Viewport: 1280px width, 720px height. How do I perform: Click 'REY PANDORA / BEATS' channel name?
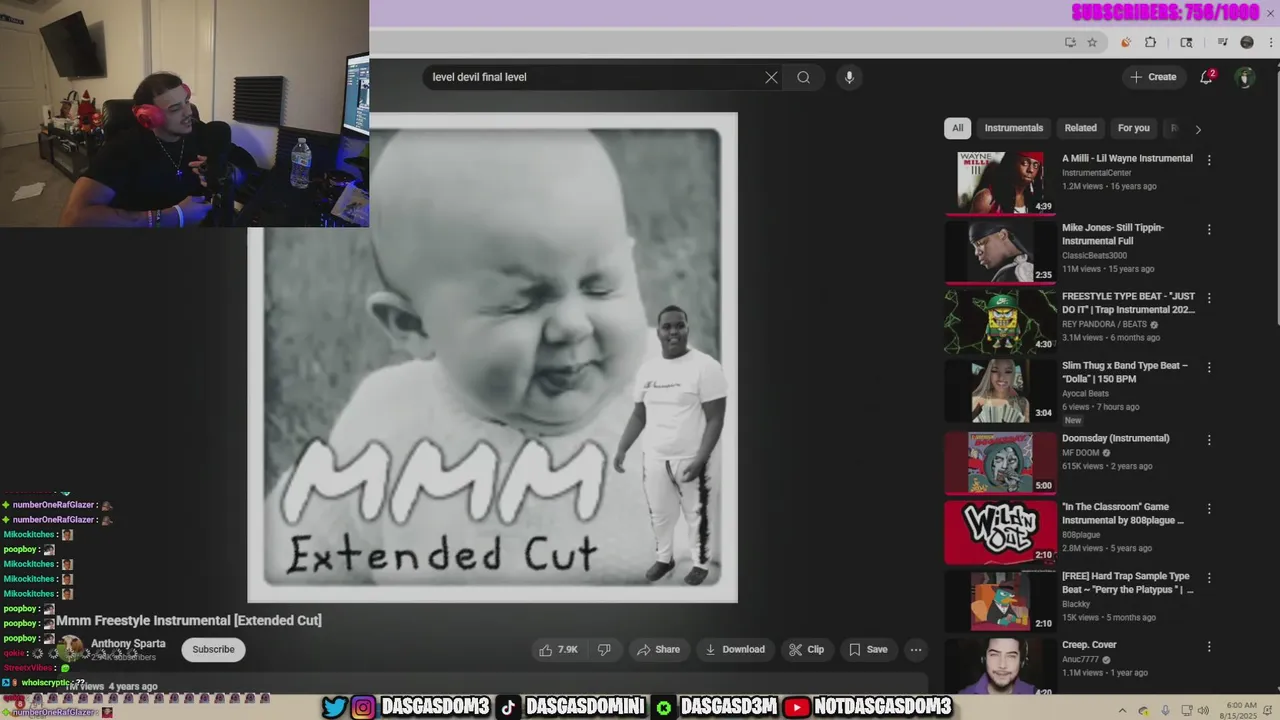(x=1105, y=325)
